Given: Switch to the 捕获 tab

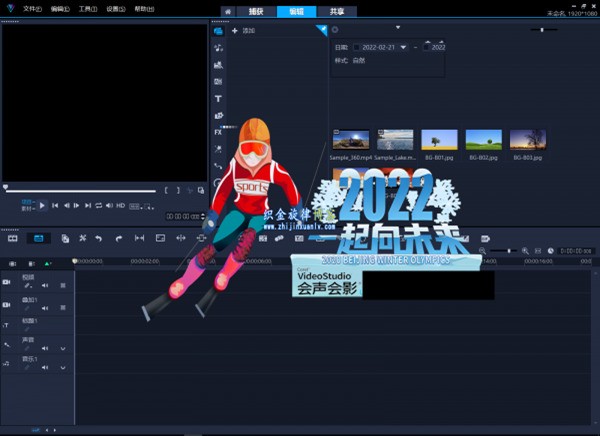Looking at the screenshot, I should click(x=256, y=11).
